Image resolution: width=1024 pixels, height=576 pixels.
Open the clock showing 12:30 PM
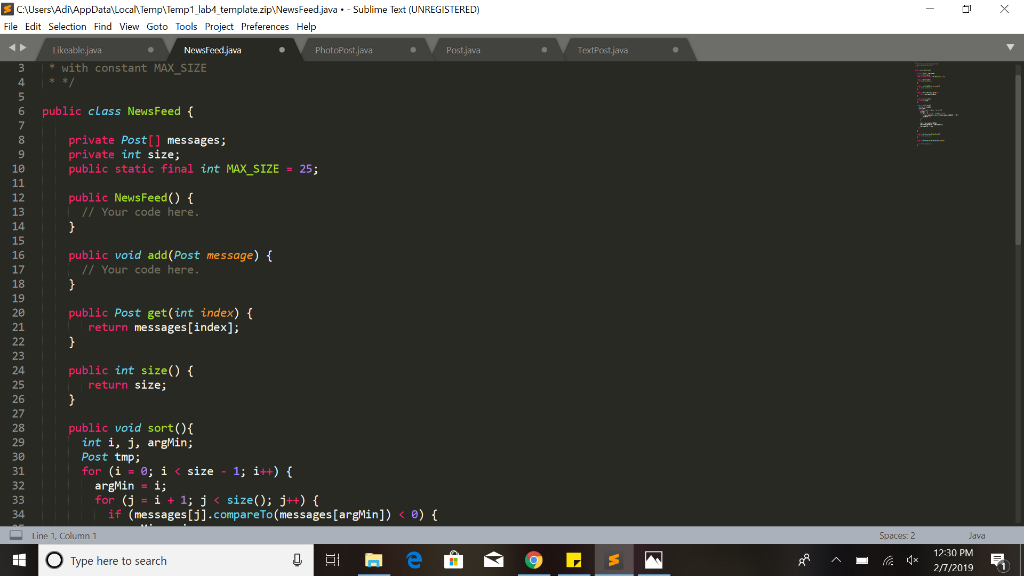(953, 560)
